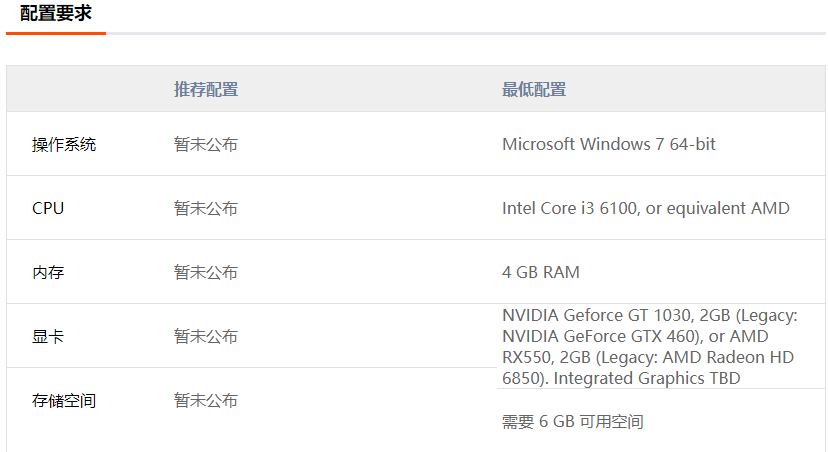Click 暂未公布 in the 操作系统 row
828x452 pixels.
[x=206, y=144]
